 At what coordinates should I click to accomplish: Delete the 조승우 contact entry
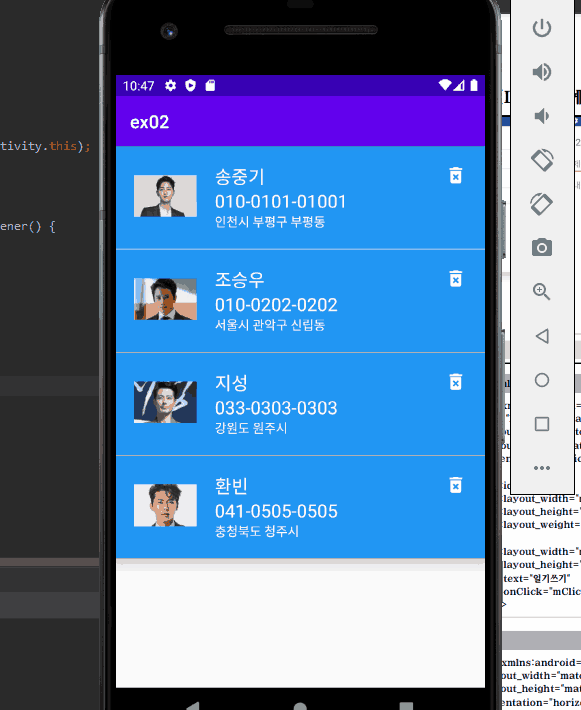click(x=456, y=279)
